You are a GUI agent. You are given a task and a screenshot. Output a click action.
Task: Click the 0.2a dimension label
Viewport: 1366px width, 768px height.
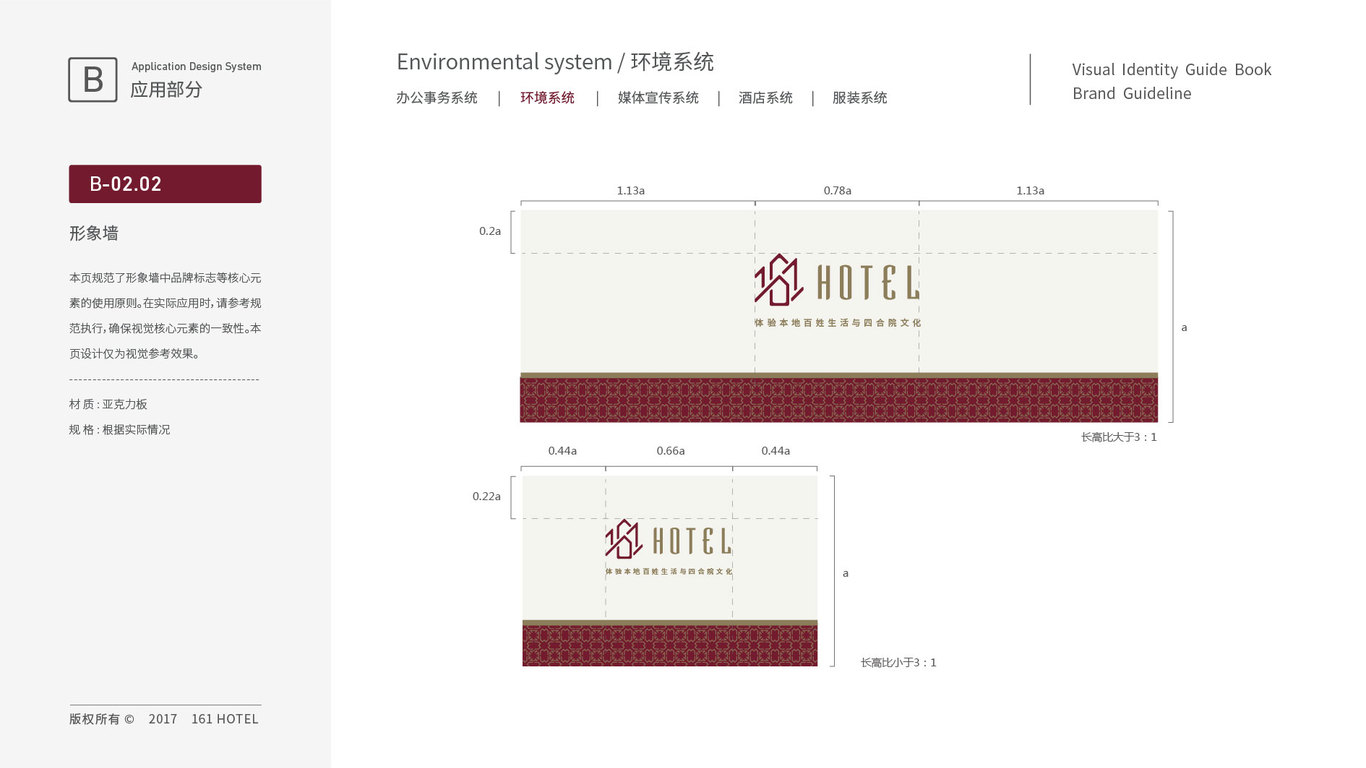click(x=490, y=231)
